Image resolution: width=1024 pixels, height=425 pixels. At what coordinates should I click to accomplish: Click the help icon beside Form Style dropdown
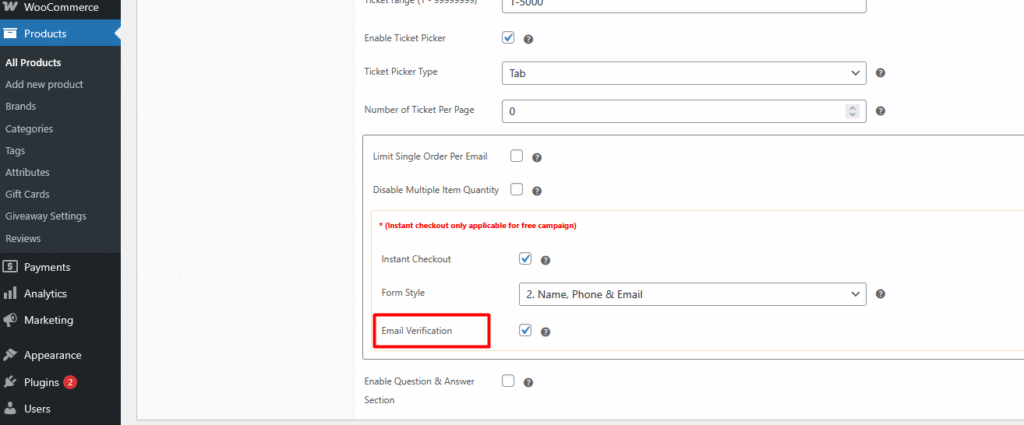click(881, 294)
